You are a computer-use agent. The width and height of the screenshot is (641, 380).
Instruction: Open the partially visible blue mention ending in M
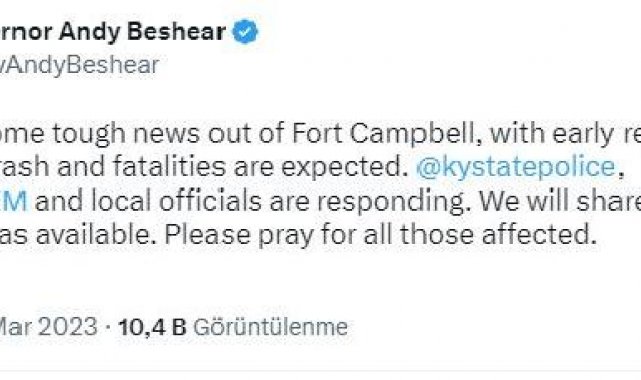[x=13, y=201]
